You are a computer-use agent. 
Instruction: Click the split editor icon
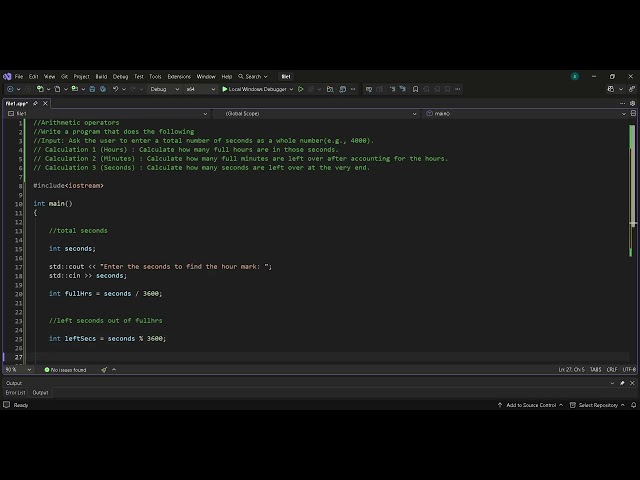pos(633,113)
